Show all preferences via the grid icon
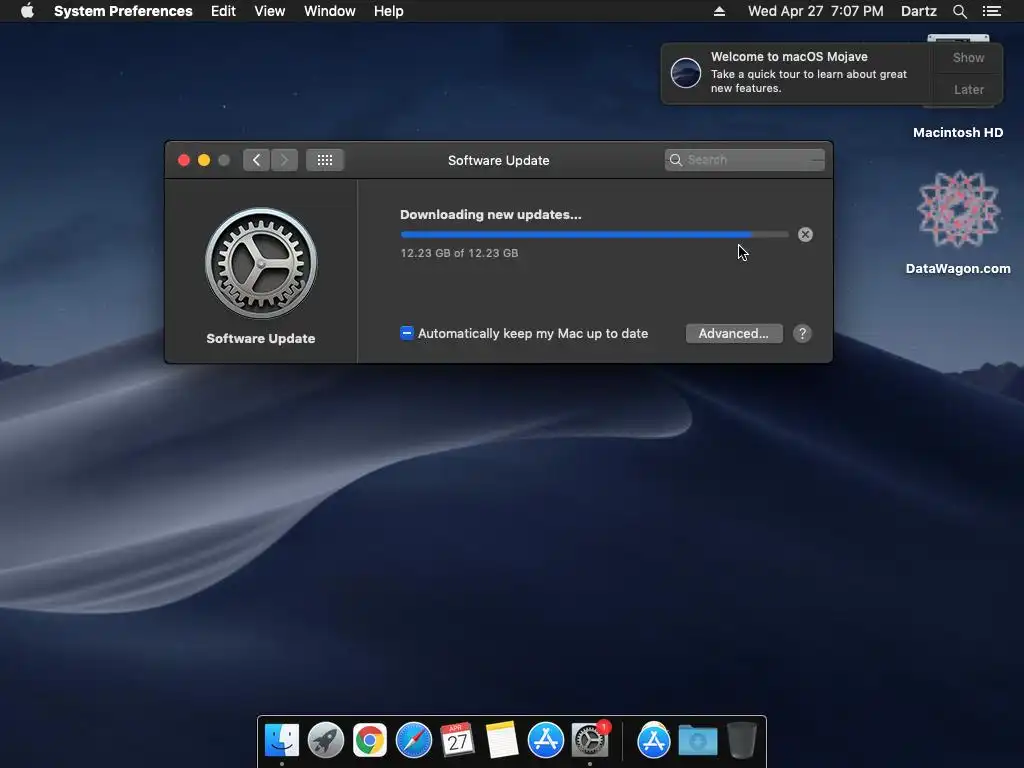 click(x=325, y=160)
